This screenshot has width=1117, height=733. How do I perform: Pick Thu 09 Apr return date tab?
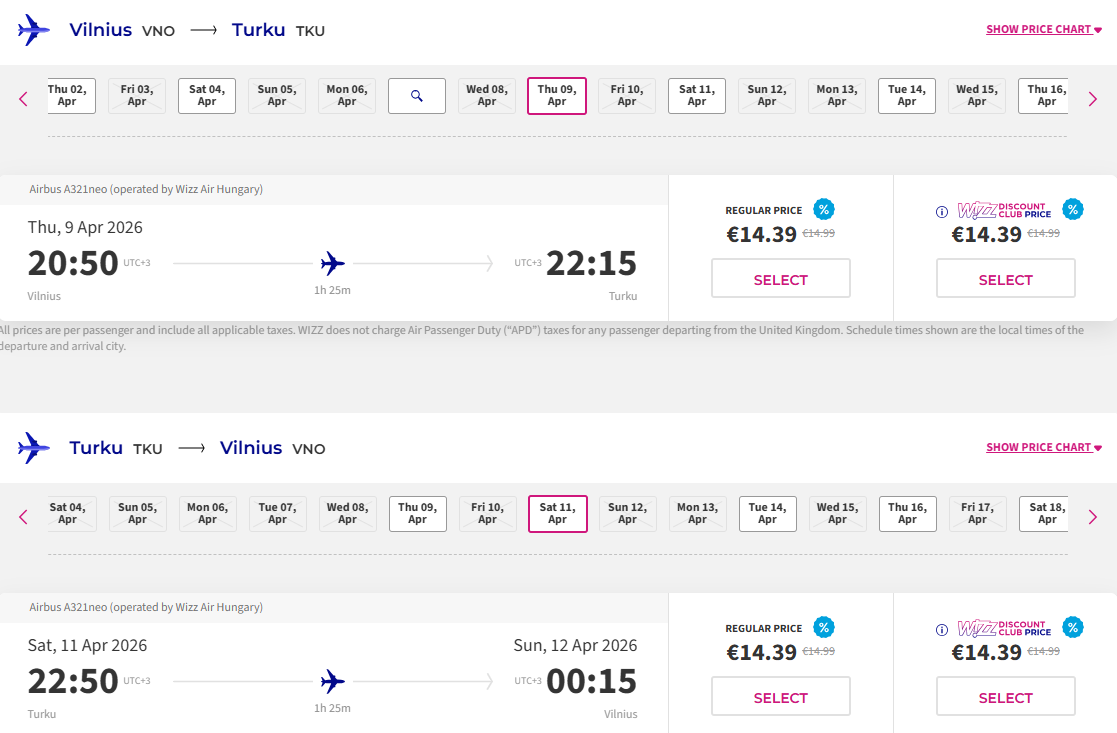coord(418,514)
